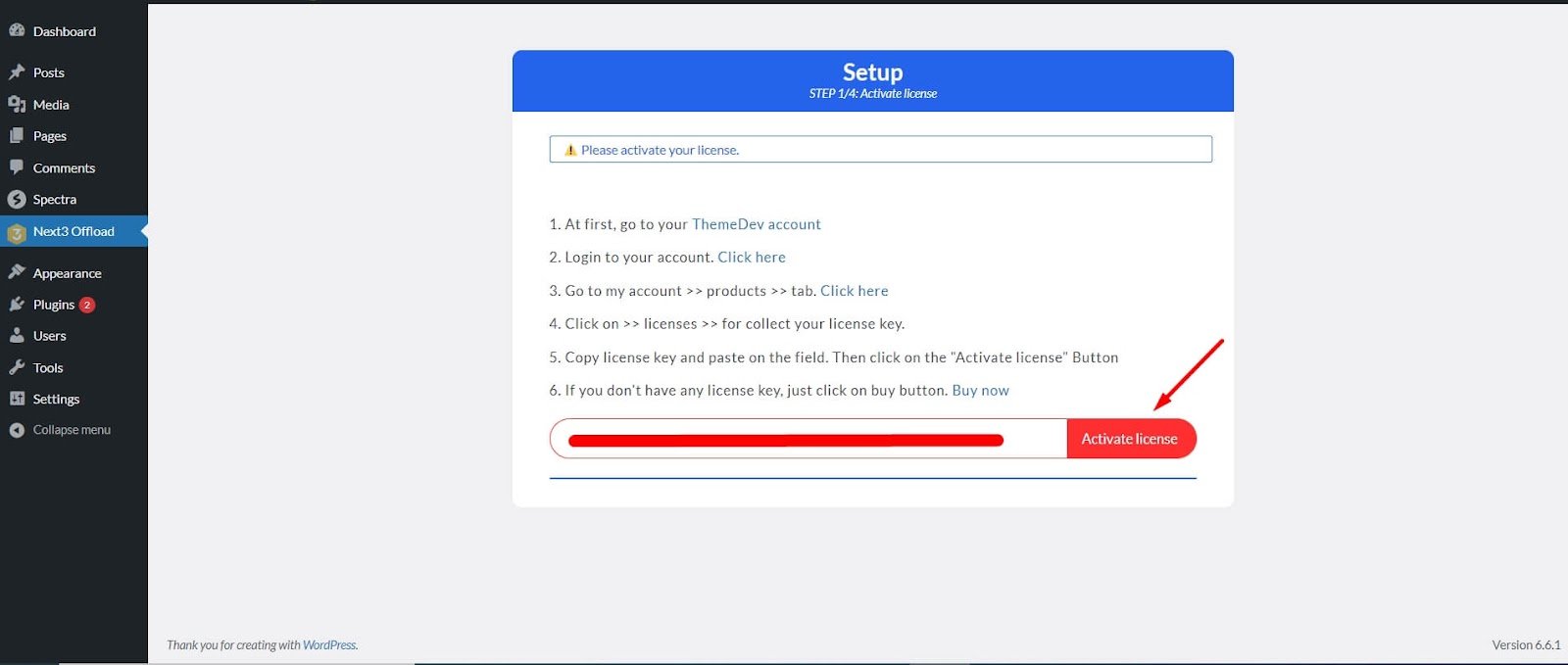Viewport: 1568px width, 665px height.
Task: Focus the license key input field
Action: pos(808,439)
